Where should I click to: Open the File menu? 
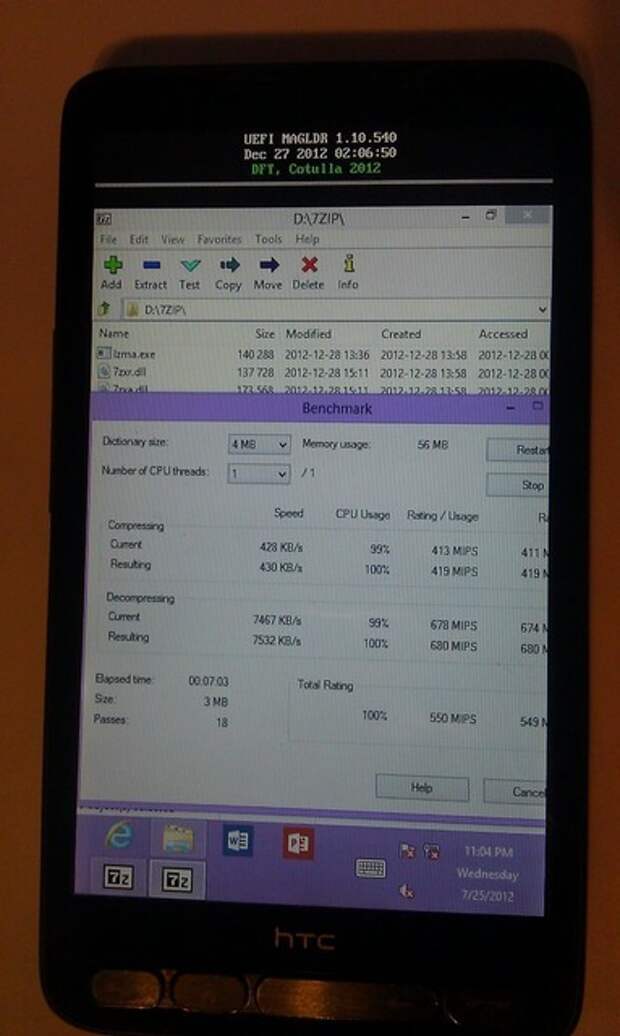pos(108,239)
